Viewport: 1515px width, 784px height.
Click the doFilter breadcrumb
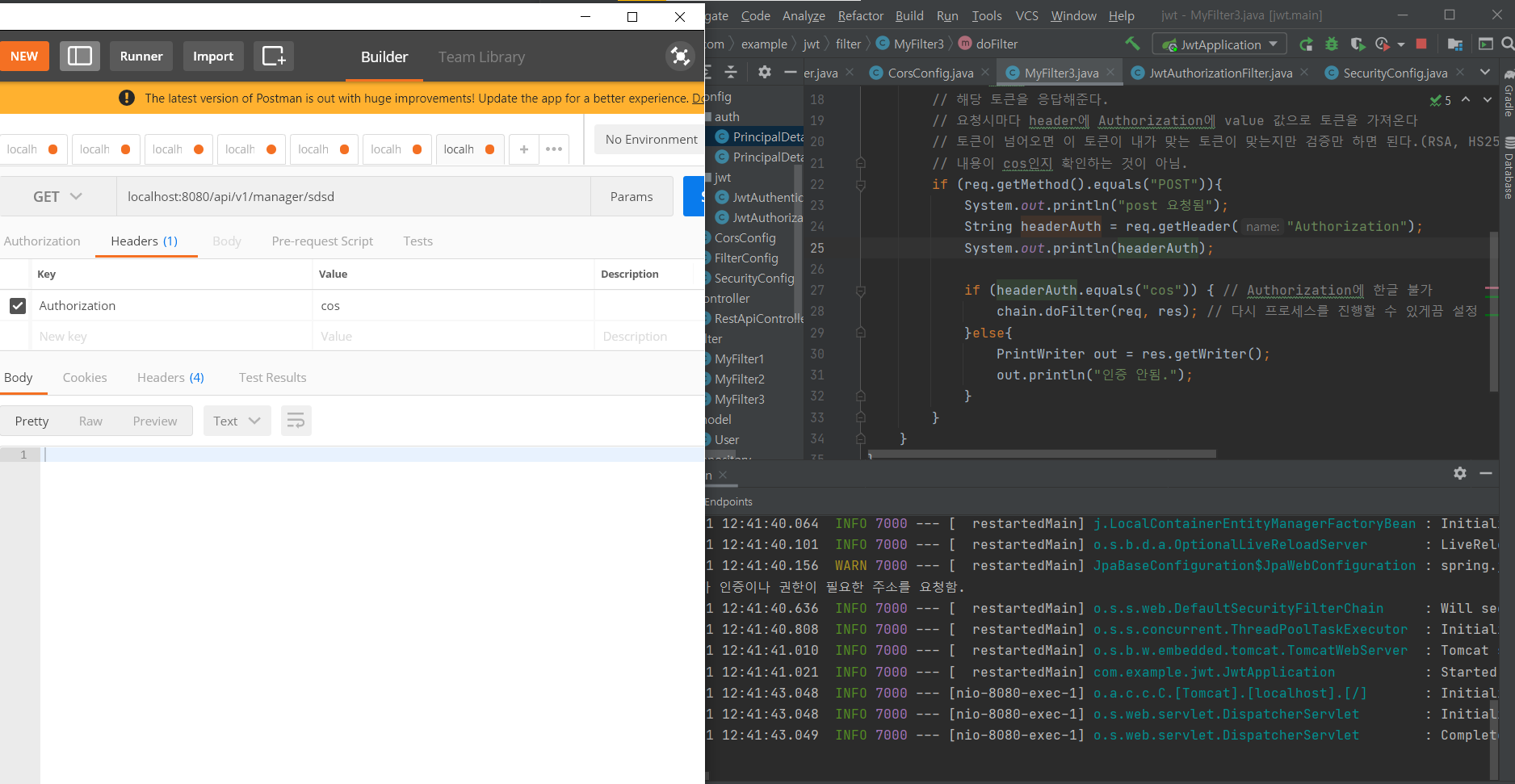coord(988,44)
